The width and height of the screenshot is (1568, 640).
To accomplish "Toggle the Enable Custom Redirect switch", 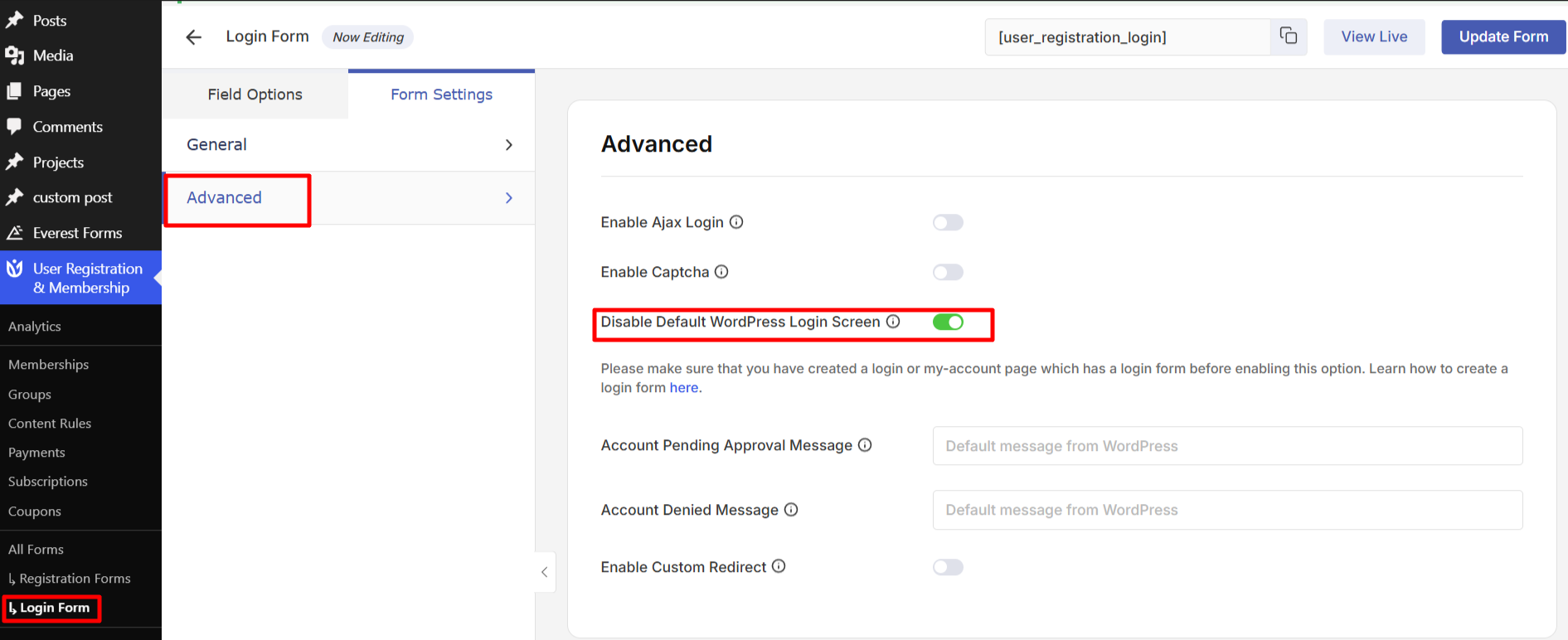I will 948,567.
